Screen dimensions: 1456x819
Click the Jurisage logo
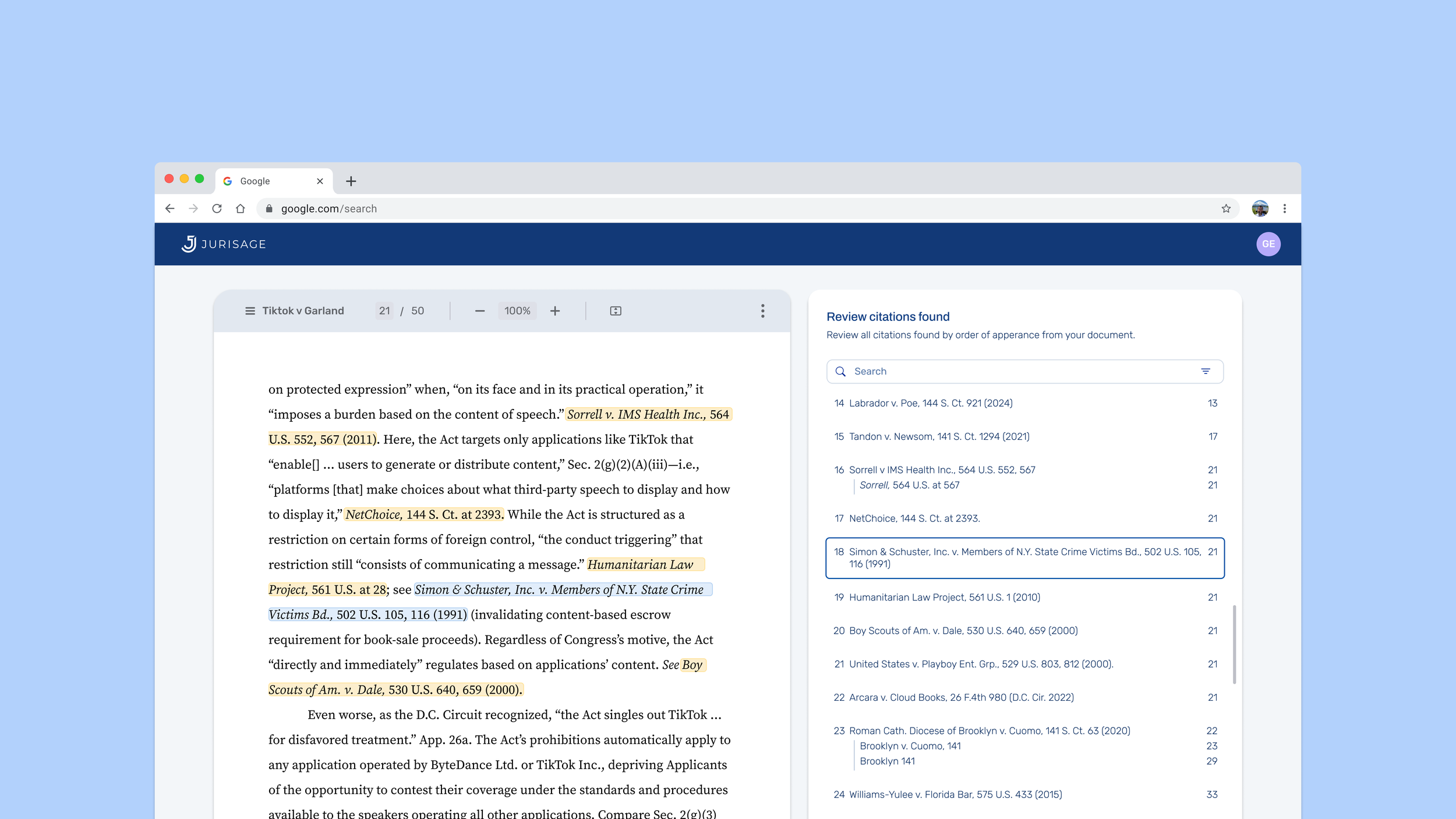[x=224, y=244]
